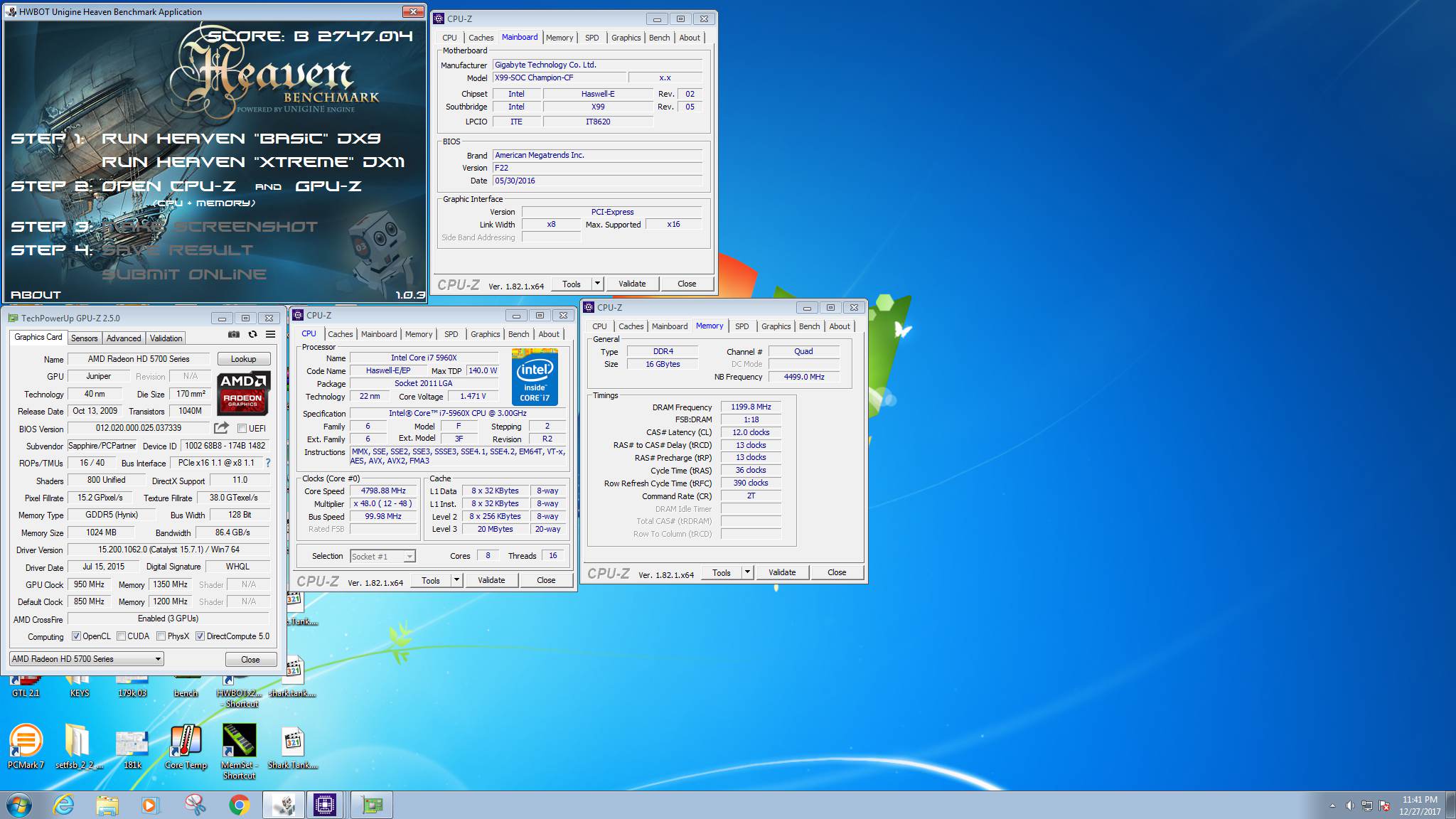Screen dimensions: 1456x819
Task: Click the Tools button in CPU-Z Memory window
Action: (x=722, y=572)
